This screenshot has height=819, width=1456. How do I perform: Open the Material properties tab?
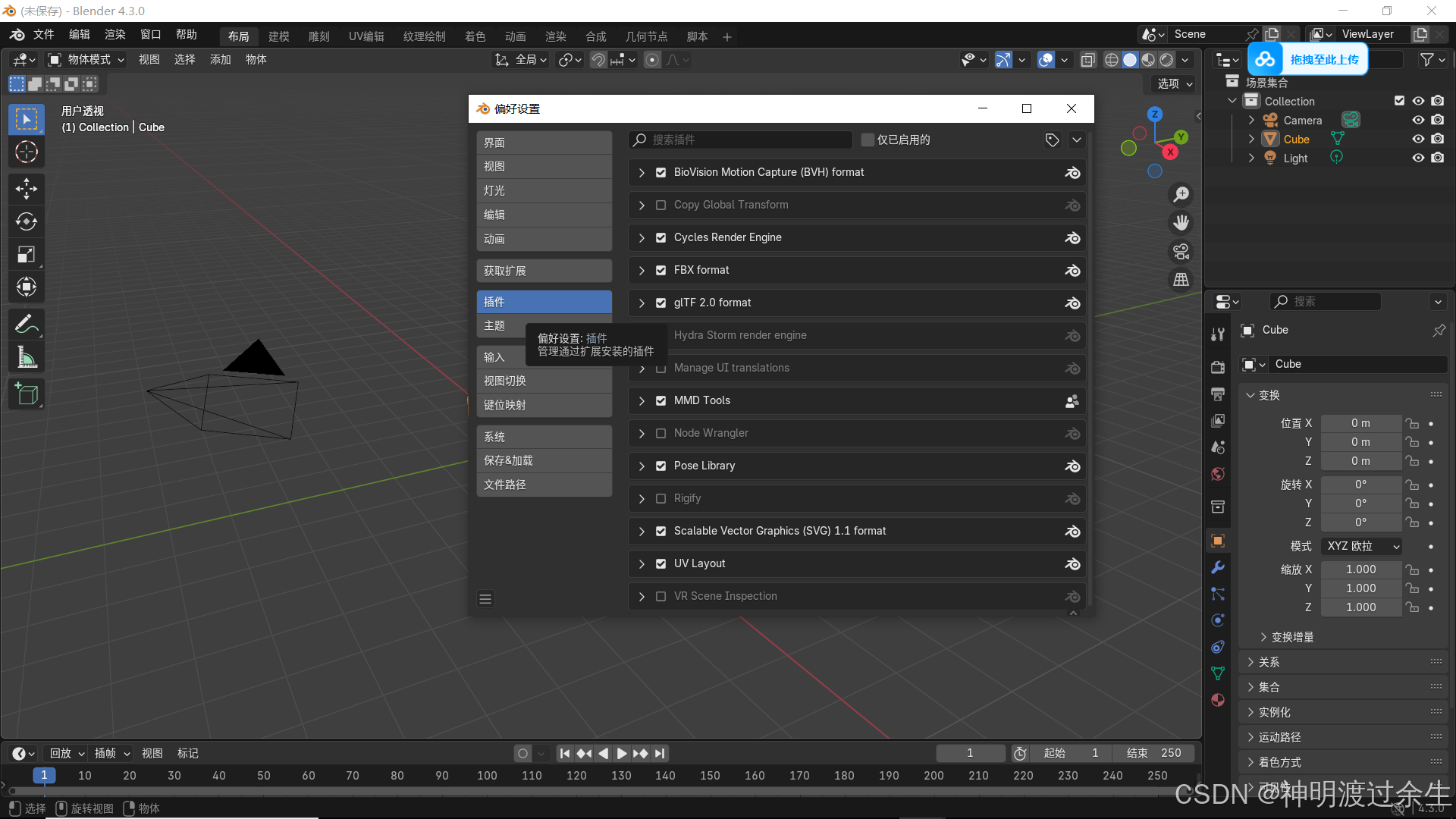pyautogui.click(x=1218, y=700)
